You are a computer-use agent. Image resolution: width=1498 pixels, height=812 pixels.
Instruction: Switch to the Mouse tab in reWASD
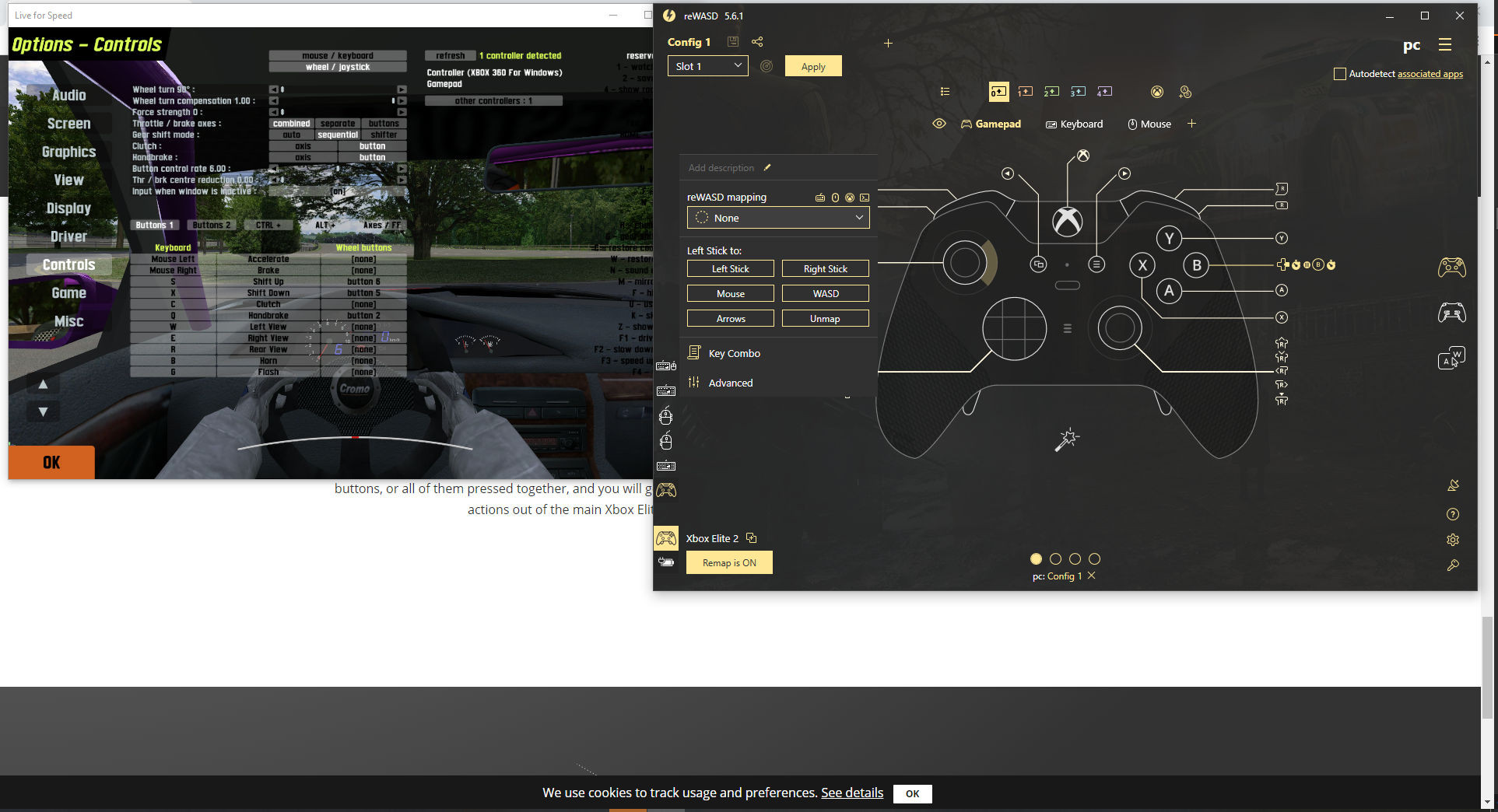[x=1149, y=124]
